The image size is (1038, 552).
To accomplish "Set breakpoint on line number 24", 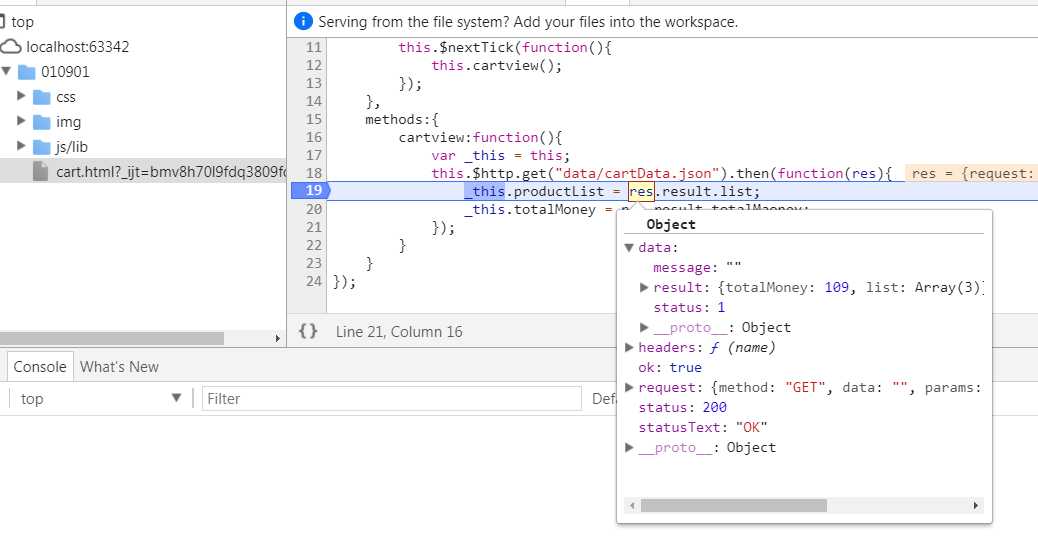I will (314, 281).
